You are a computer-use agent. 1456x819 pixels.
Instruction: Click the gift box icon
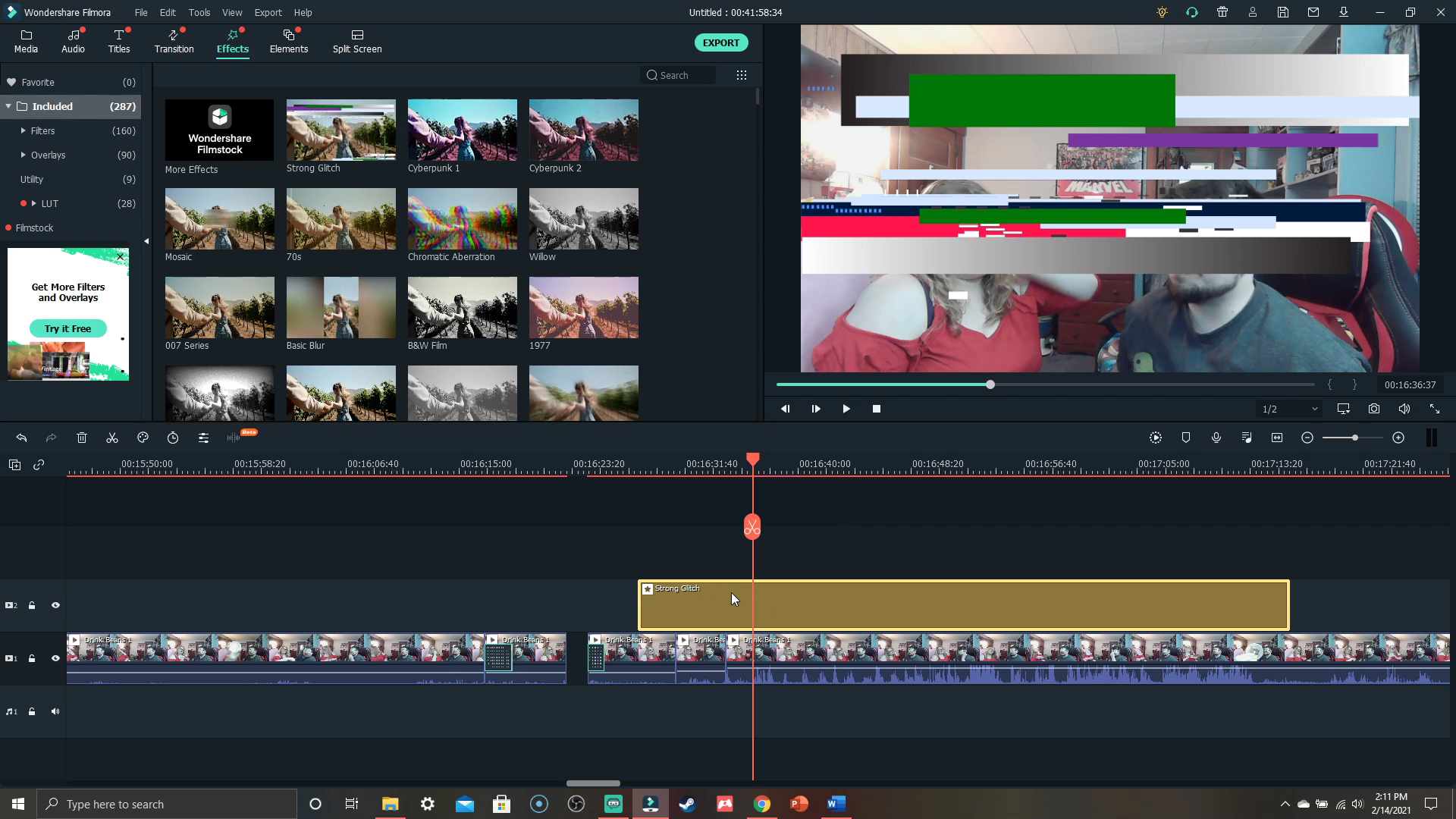1222,12
